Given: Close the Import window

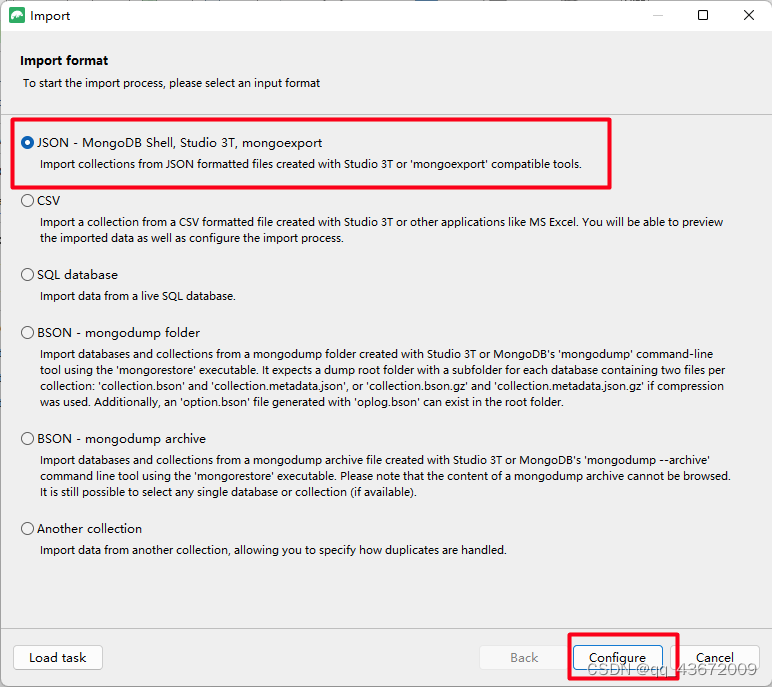Looking at the screenshot, I should (x=749, y=15).
